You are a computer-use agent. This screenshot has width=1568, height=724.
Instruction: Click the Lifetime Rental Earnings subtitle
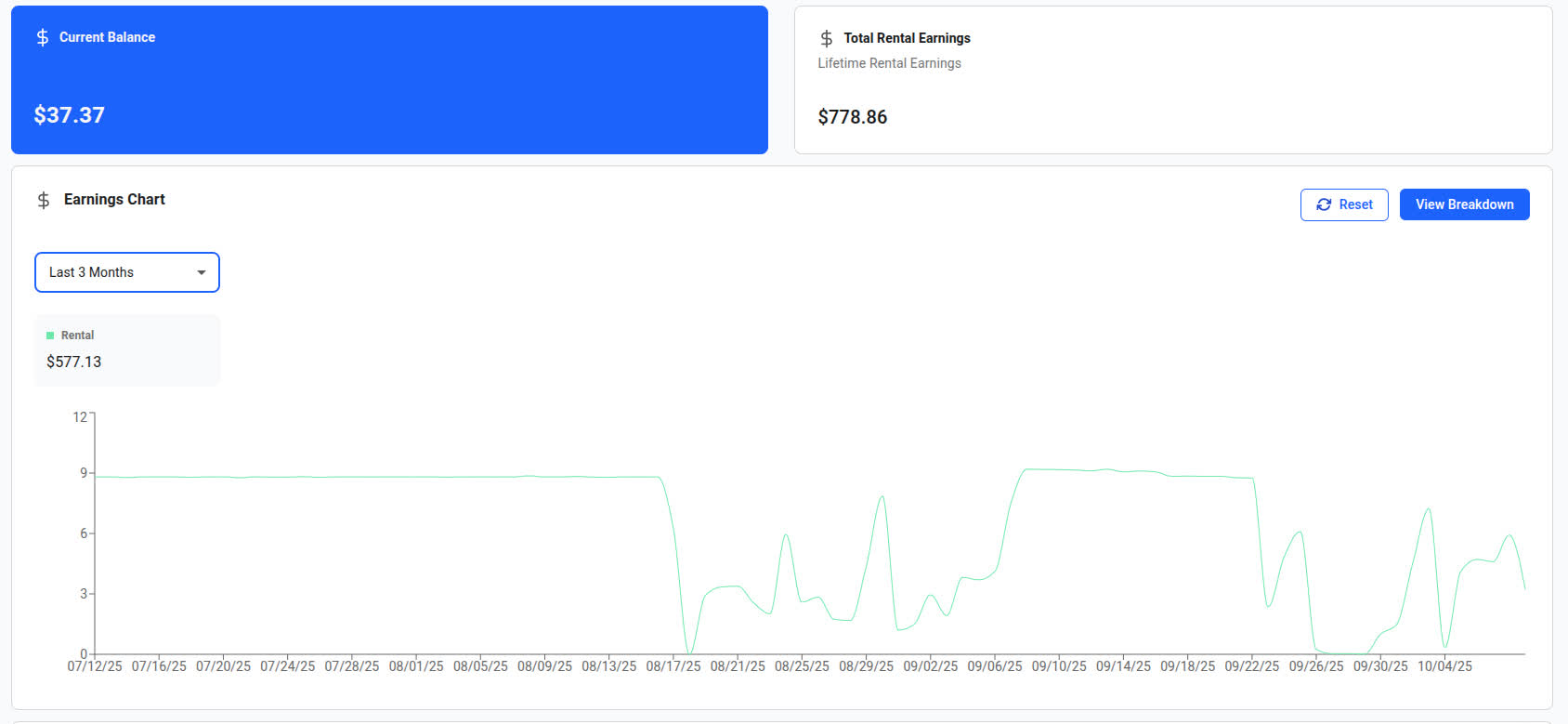889,63
